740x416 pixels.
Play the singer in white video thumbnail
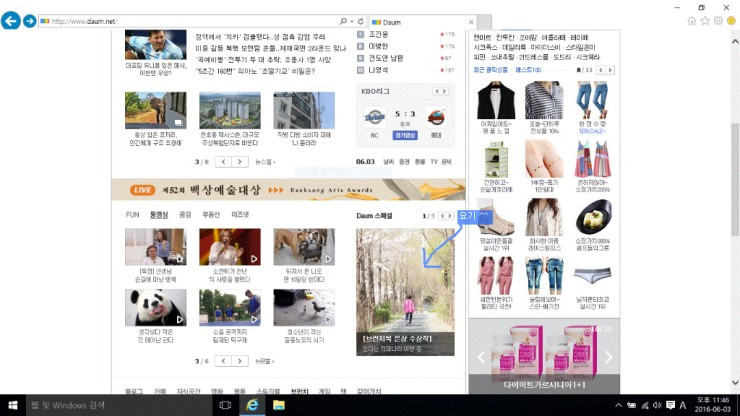pyautogui.click(x=230, y=247)
